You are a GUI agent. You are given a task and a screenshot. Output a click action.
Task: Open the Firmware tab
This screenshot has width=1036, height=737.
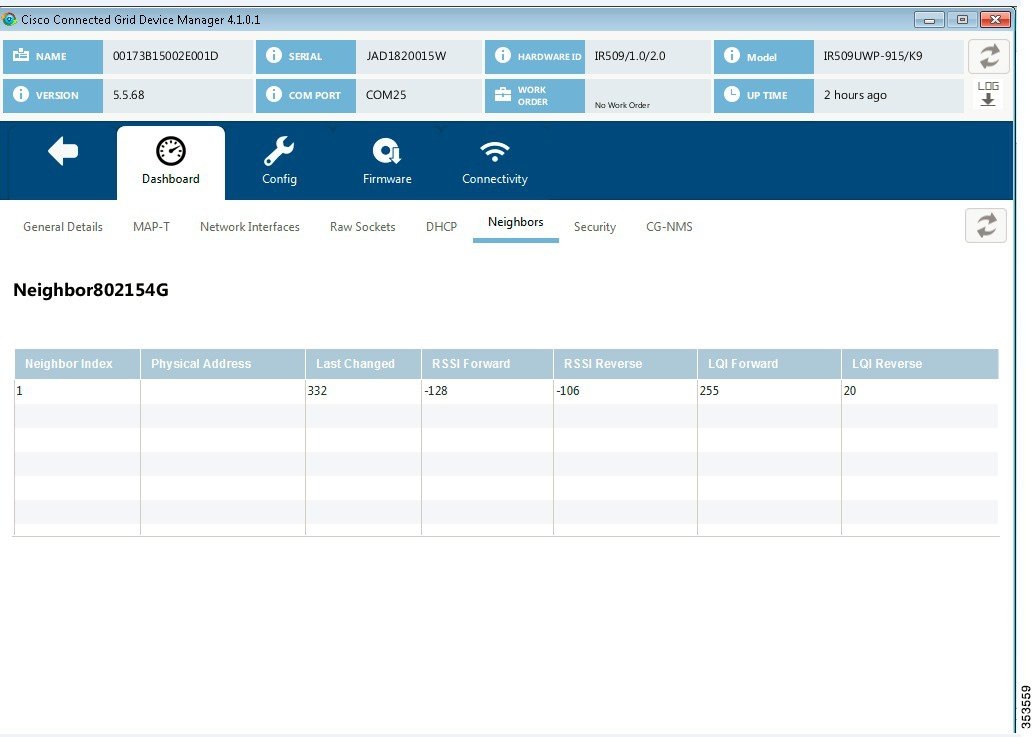pos(387,161)
